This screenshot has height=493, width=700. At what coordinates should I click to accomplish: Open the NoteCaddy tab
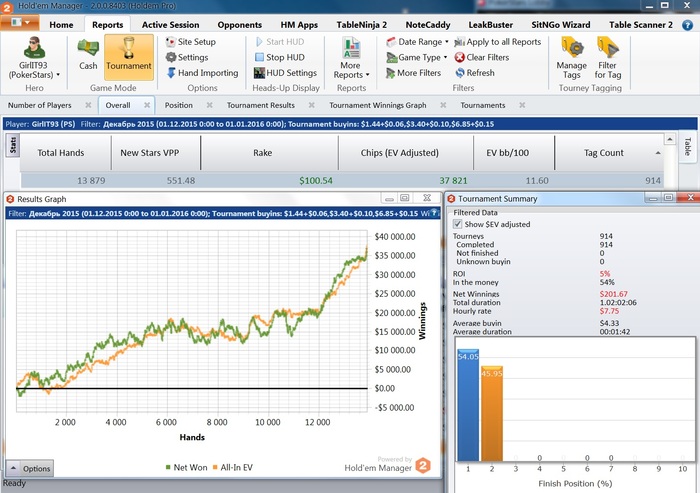pos(428,25)
